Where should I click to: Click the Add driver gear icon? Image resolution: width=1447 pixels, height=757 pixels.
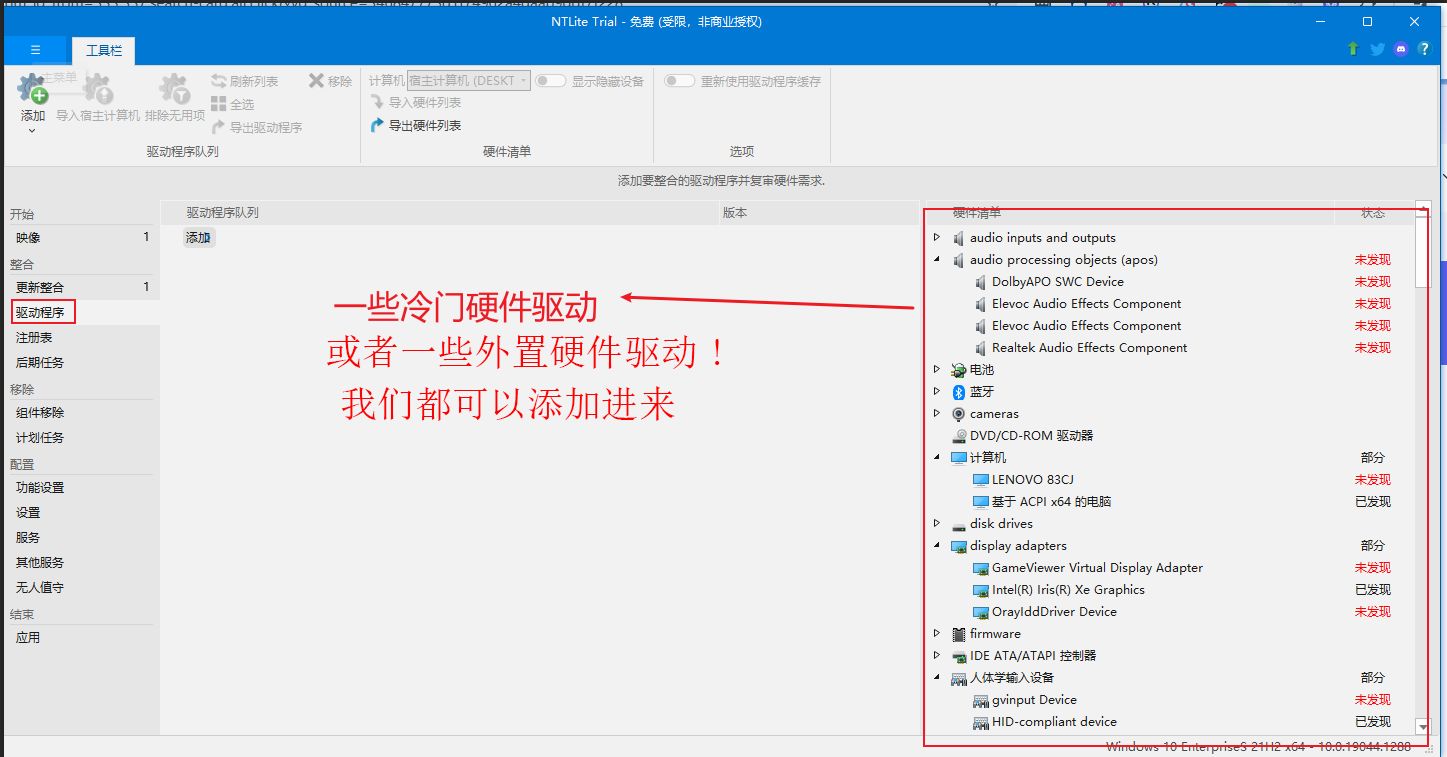point(33,90)
